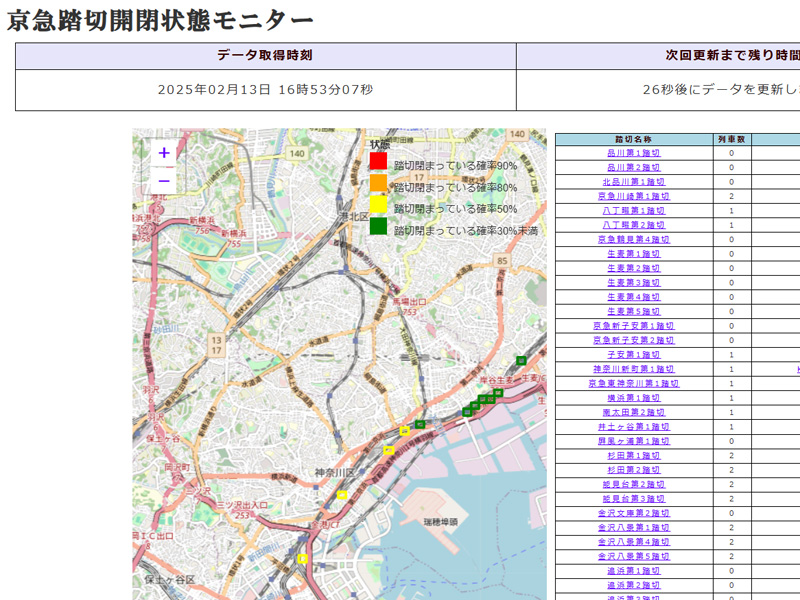Open the 京急川崎第1踏切 link
The width and height of the screenshot is (800, 600).
click(x=634, y=196)
